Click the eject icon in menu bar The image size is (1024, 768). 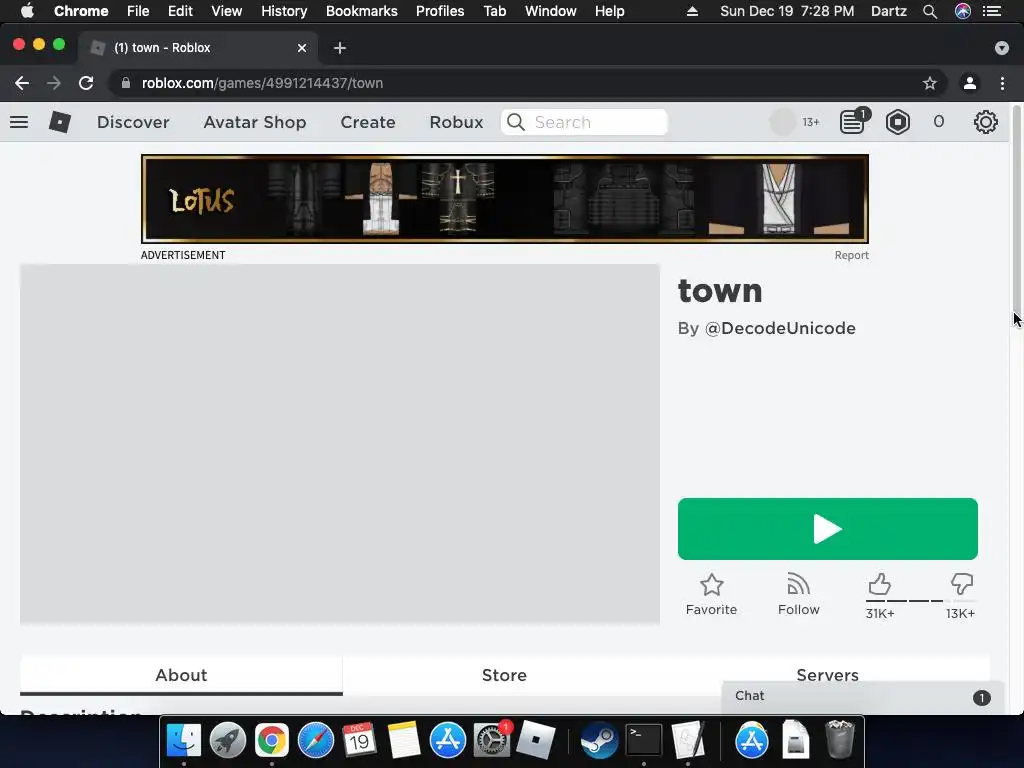692,11
